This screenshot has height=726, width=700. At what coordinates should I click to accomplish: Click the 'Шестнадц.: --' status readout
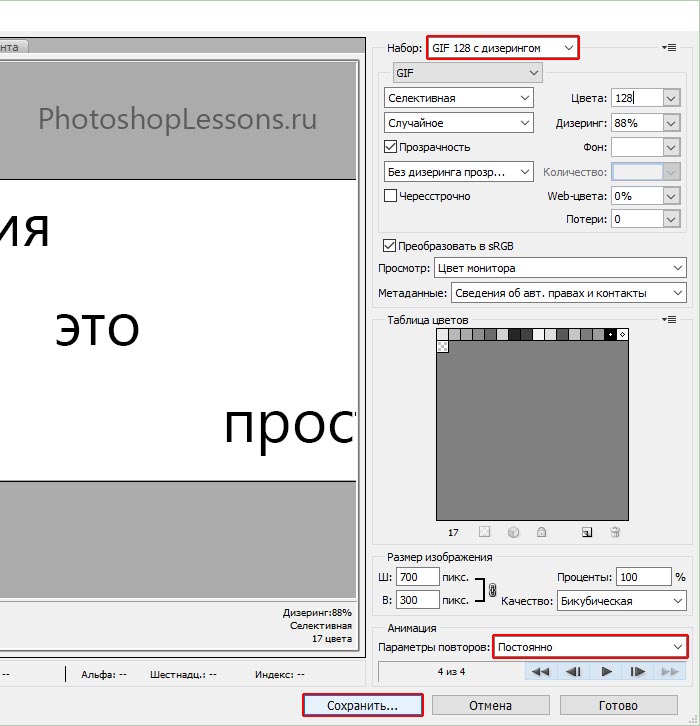[183, 675]
